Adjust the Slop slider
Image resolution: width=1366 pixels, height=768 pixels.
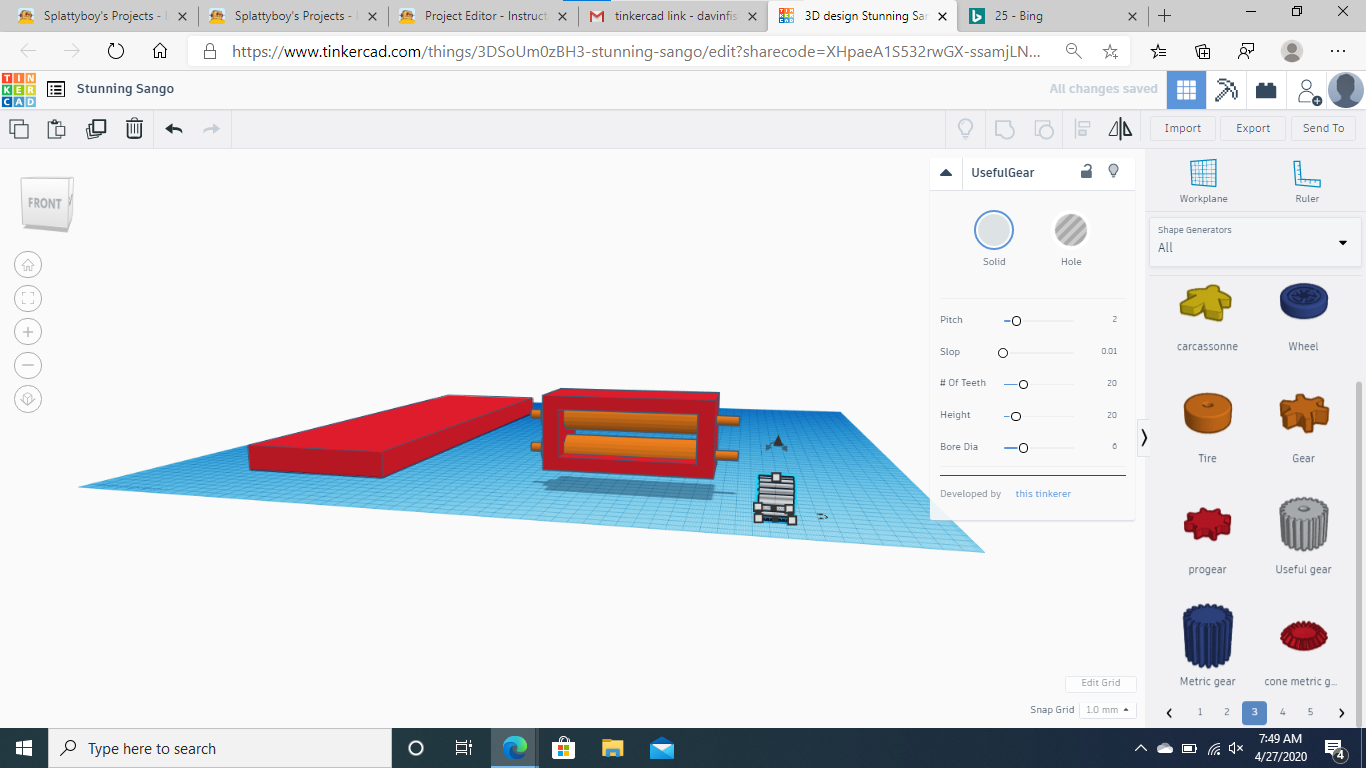1003,353
